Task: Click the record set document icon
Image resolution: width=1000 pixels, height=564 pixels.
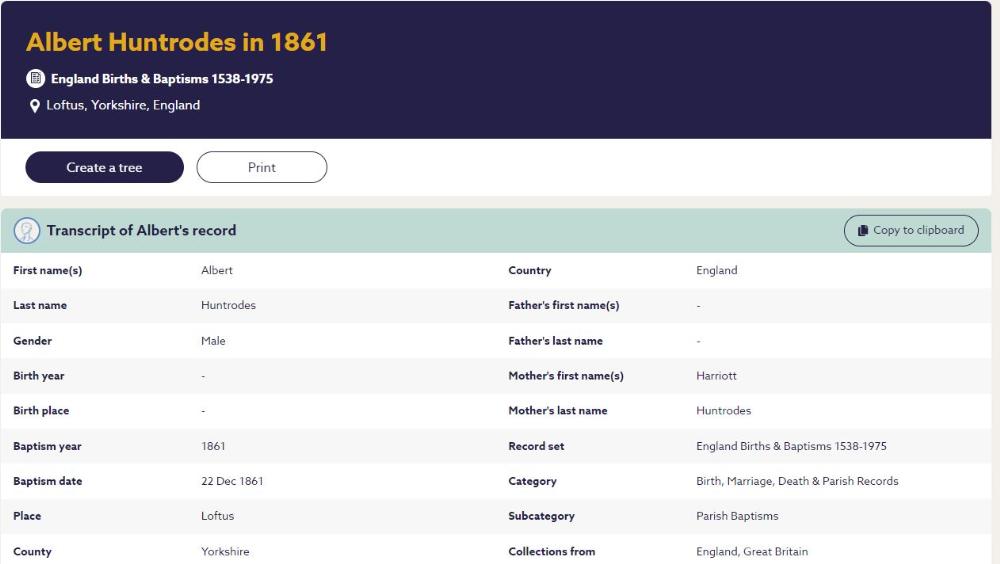Action: 35,78
